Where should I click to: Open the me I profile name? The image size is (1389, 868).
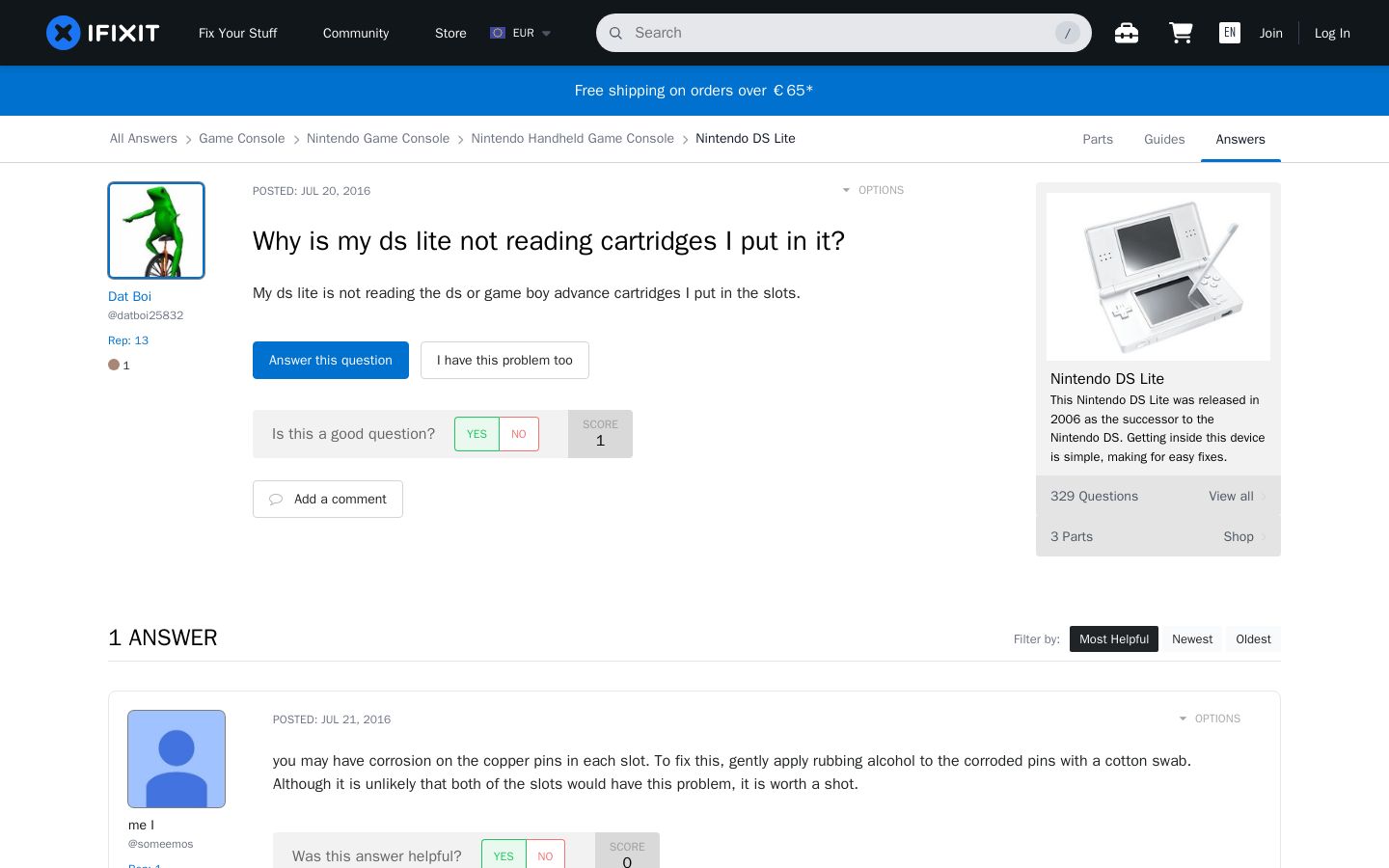(x=141, y=825)
